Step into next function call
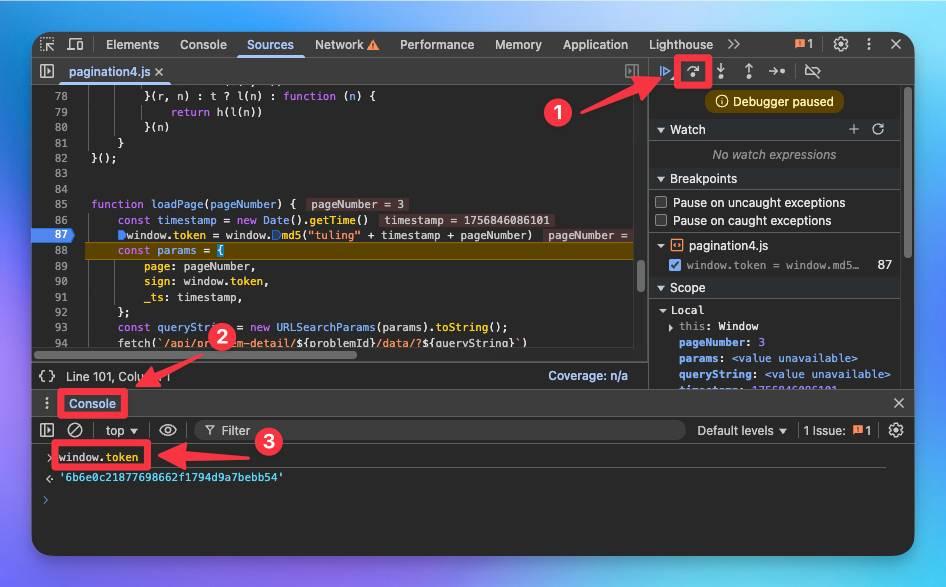The image size is (946, 587). pyautogui.click(x=721, y=71)
